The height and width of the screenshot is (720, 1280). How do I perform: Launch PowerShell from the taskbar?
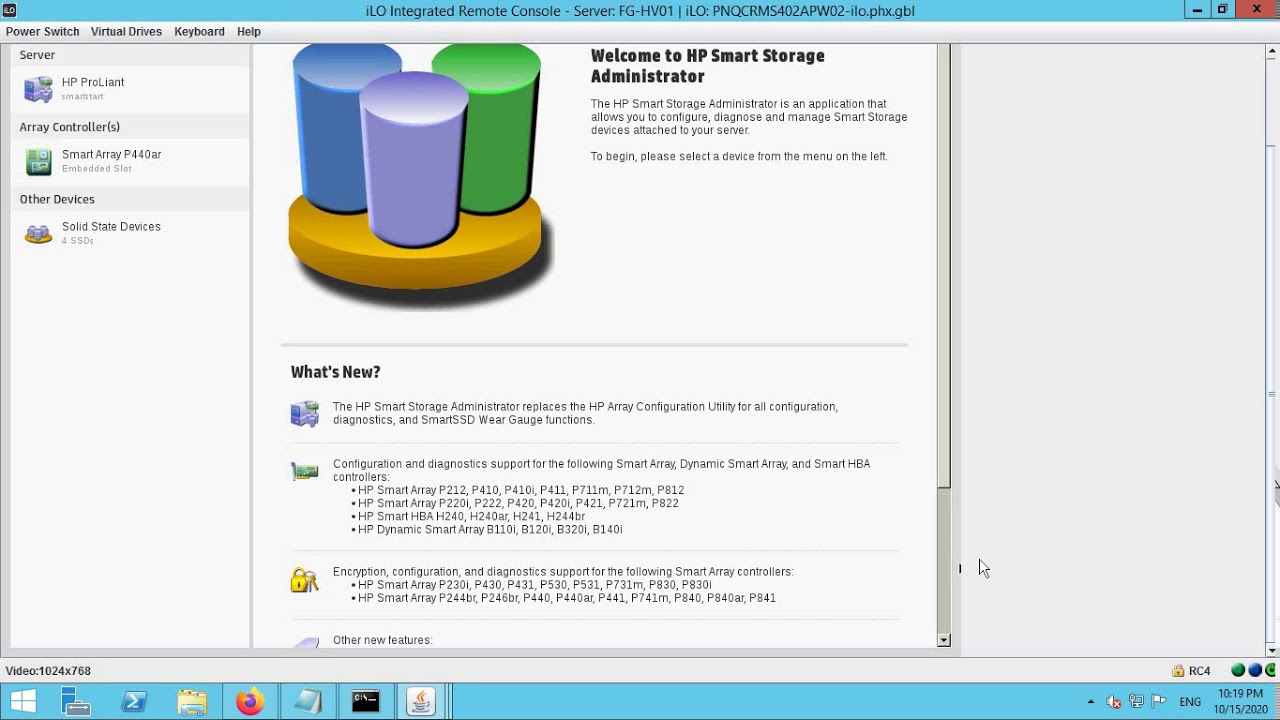134,702
